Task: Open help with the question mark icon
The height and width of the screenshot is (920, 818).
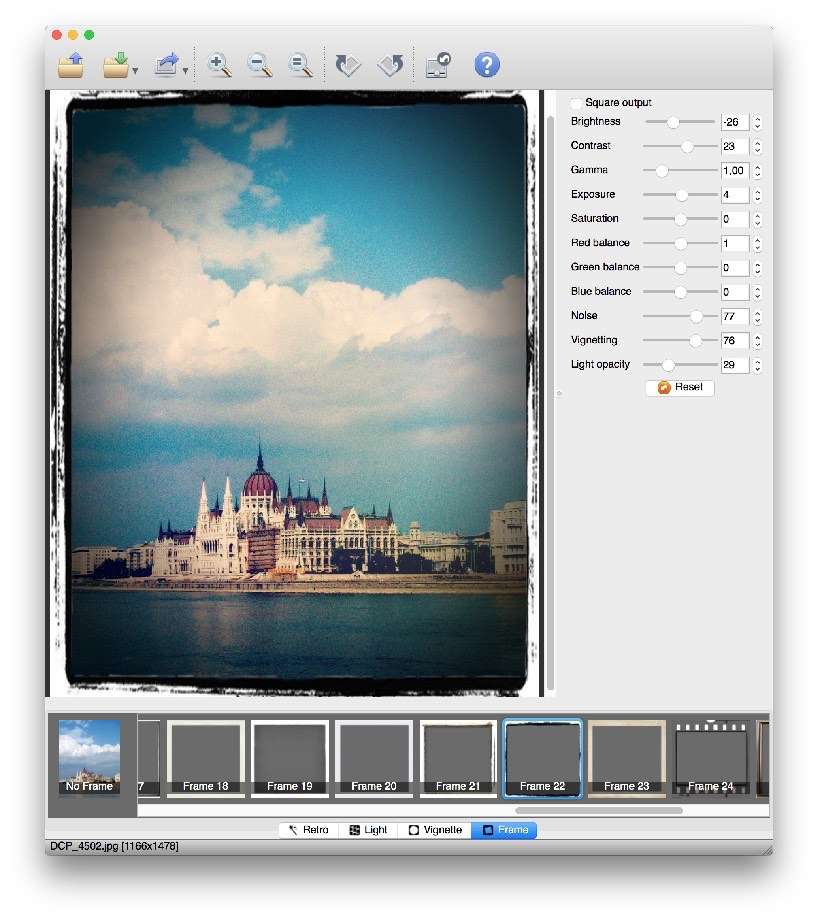Action: tap(486, 66)
